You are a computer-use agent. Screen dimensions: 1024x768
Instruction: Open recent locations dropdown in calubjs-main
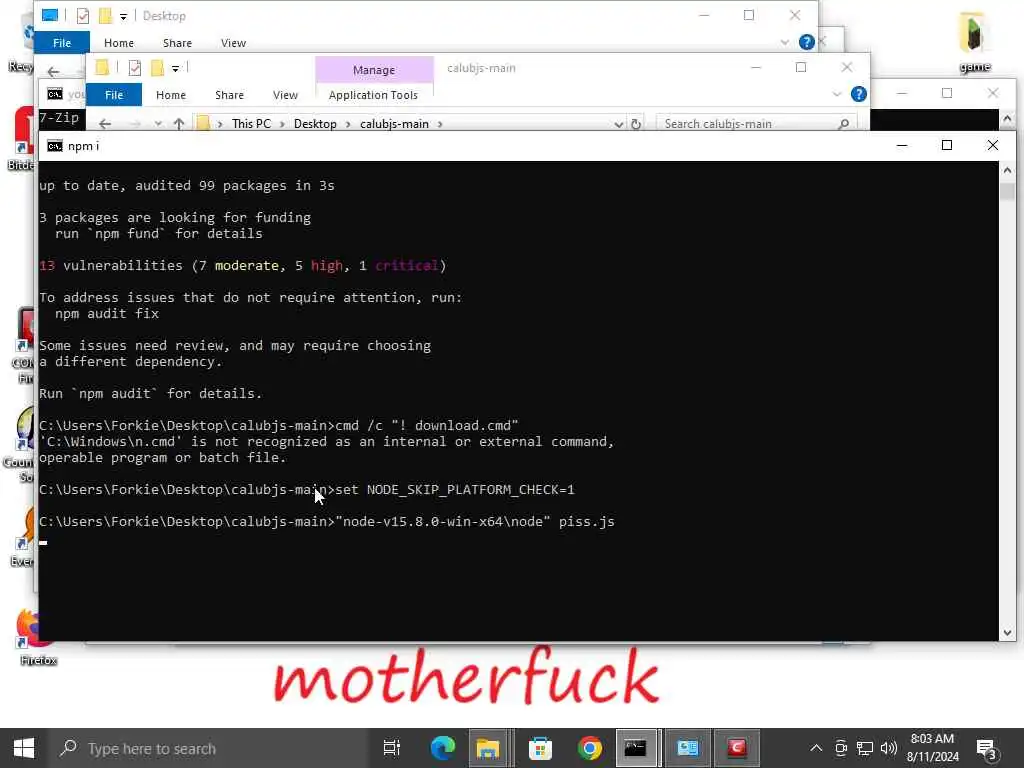(158, 123)
